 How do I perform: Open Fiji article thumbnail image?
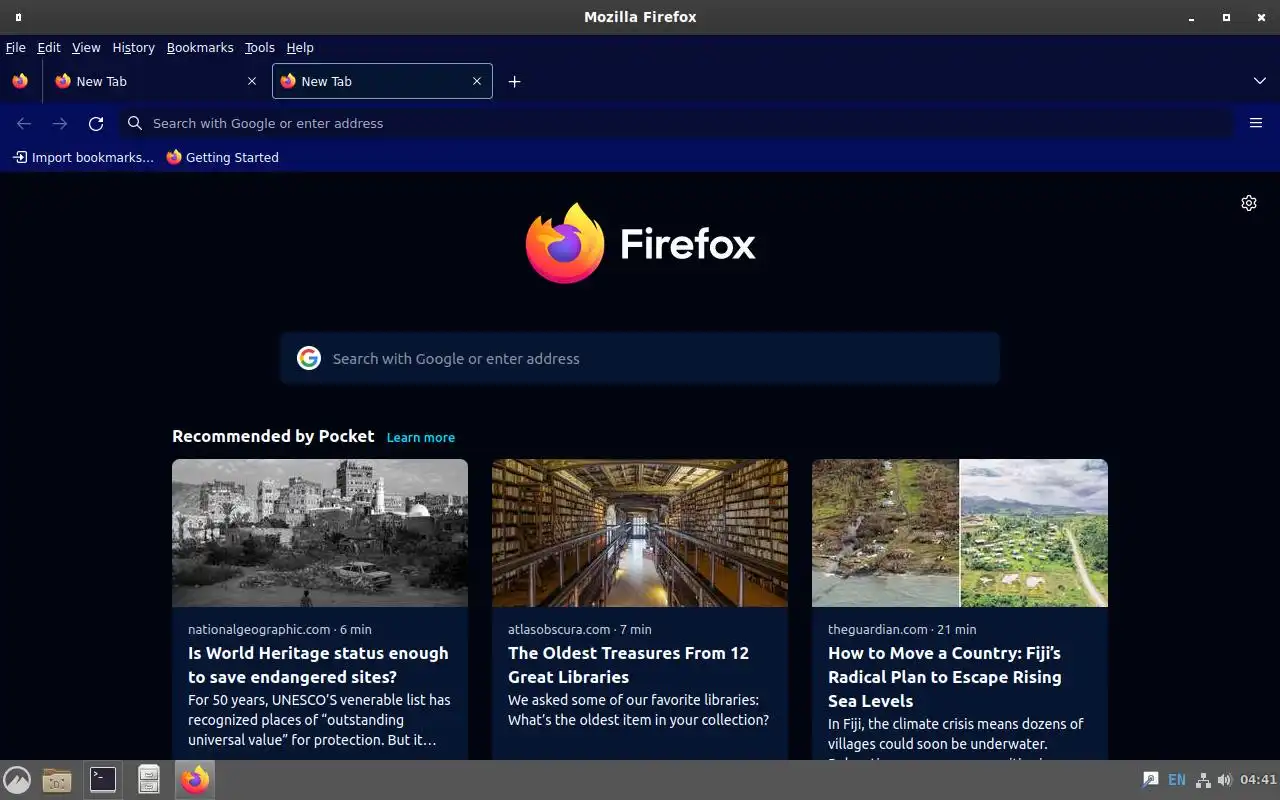960,533
